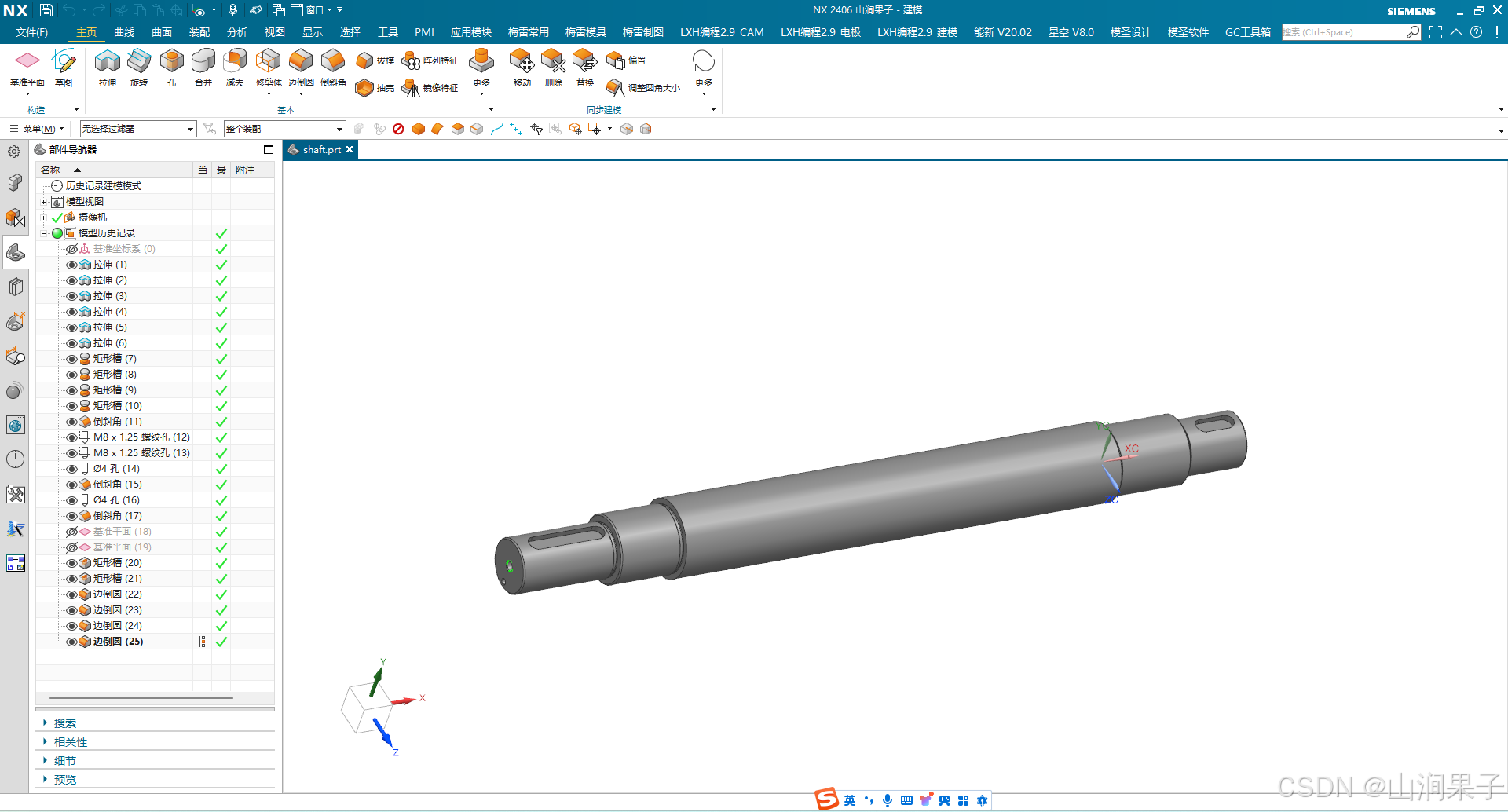Screen dimensions: 1508x812
Task: Click the settings gear in resource bar
Action: (14, 152)
